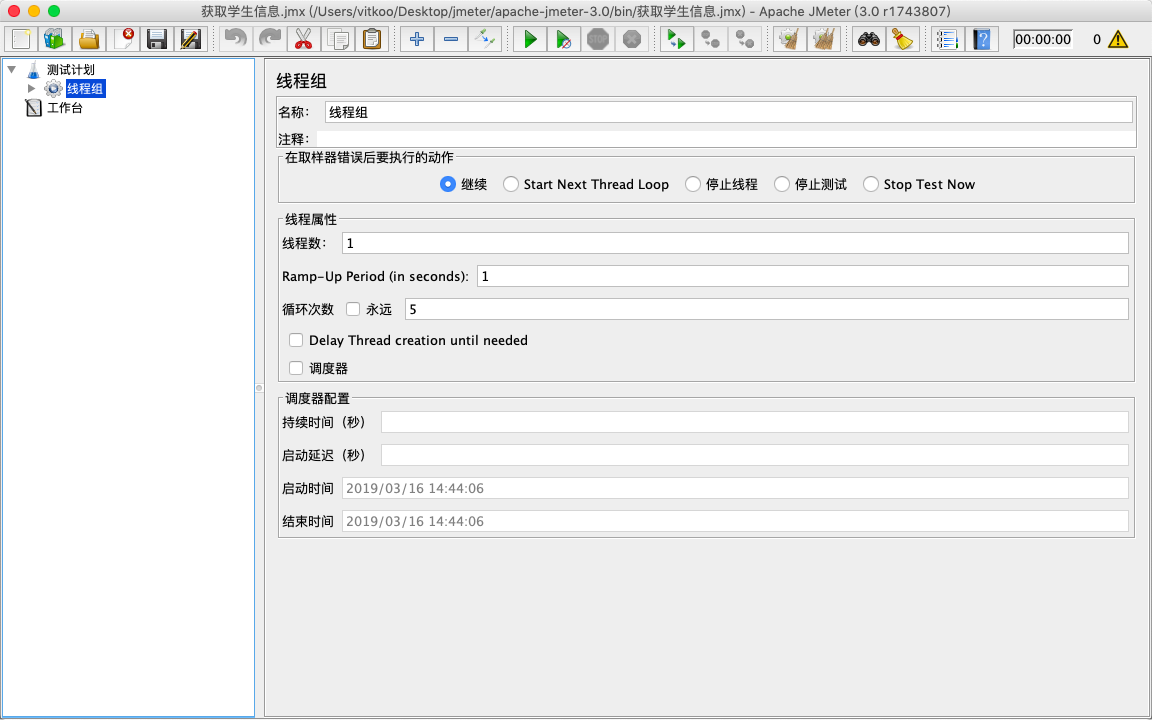Enable Delay Thread creation until needed
The height and width of the screenshot is (720, 1152).
pos(296,340)
